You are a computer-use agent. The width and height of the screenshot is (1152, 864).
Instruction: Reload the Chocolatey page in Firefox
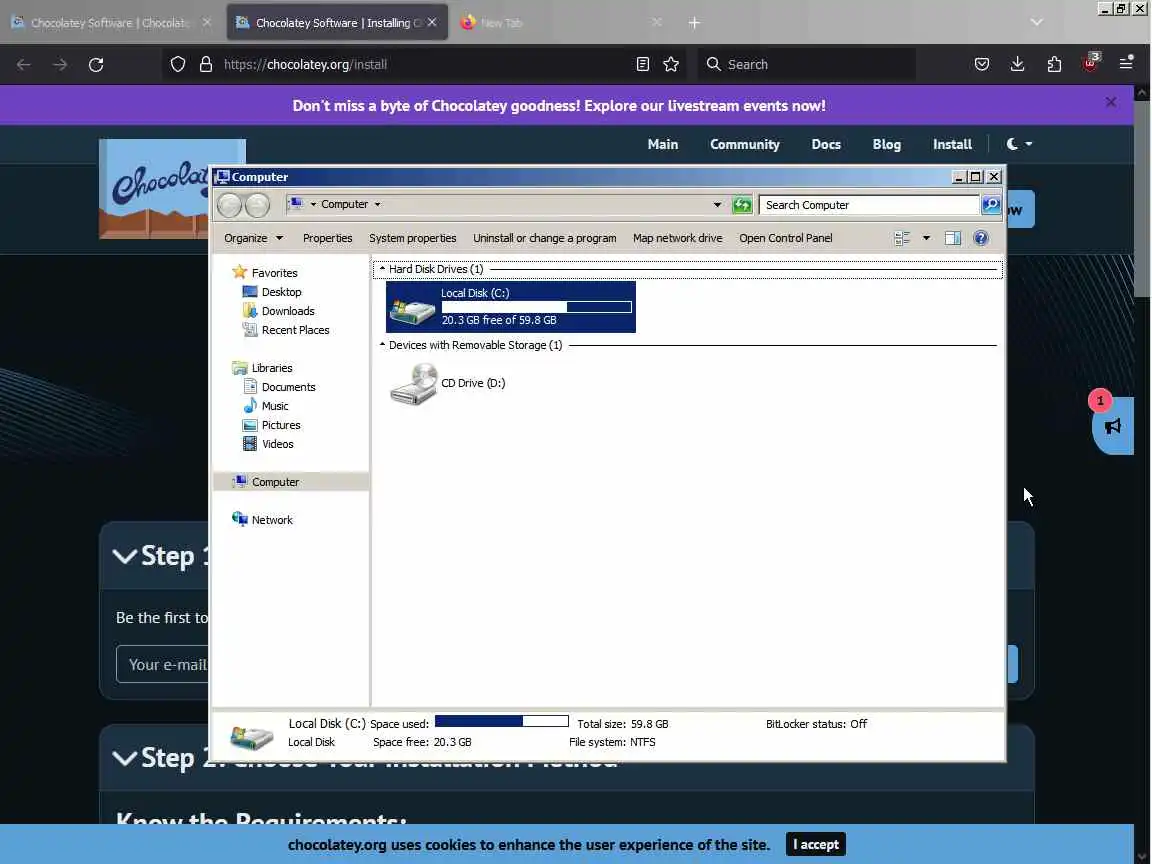pos(96,65)
